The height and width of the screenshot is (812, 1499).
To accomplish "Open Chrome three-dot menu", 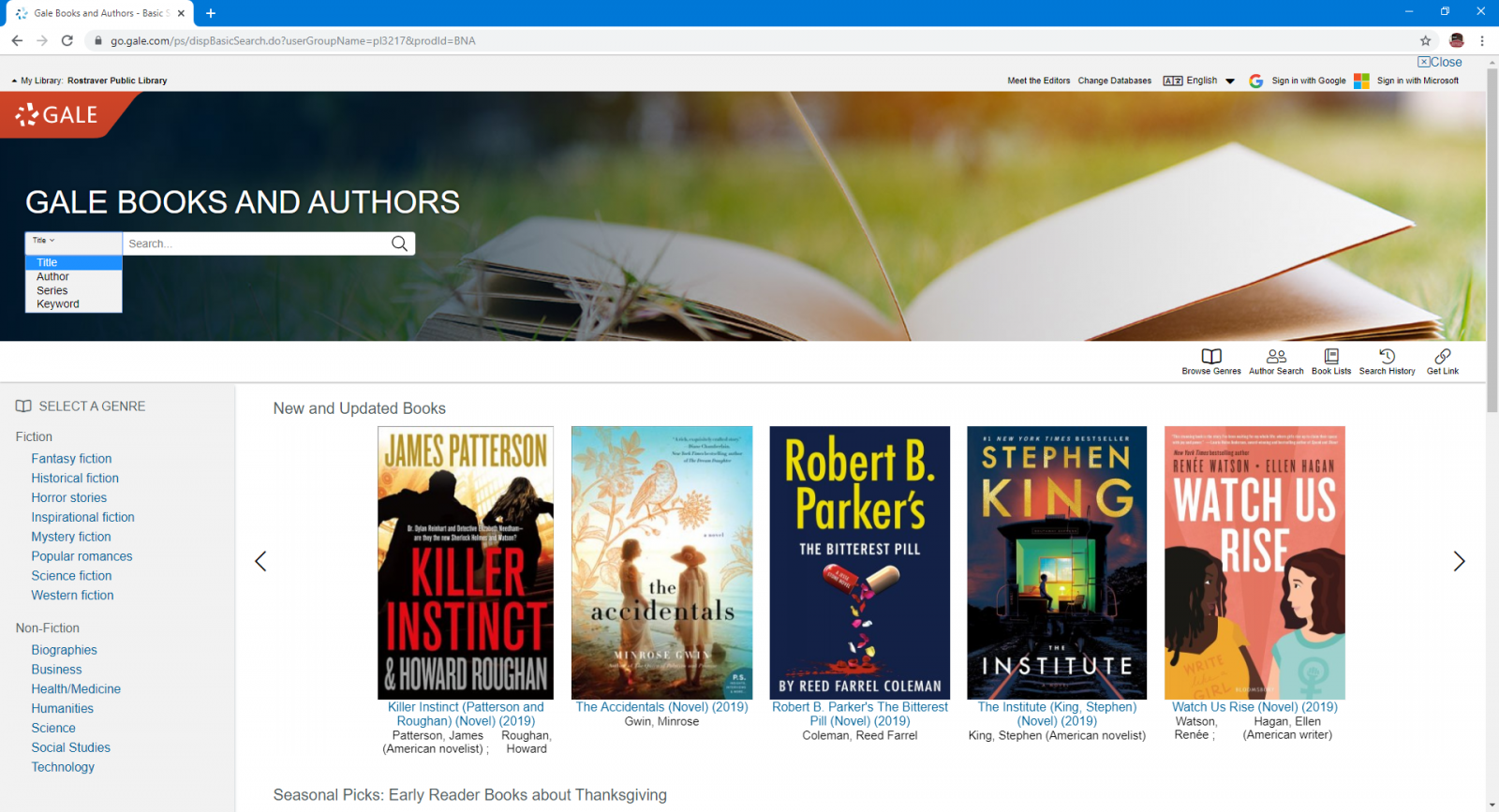I will [x=1482, y=40].
